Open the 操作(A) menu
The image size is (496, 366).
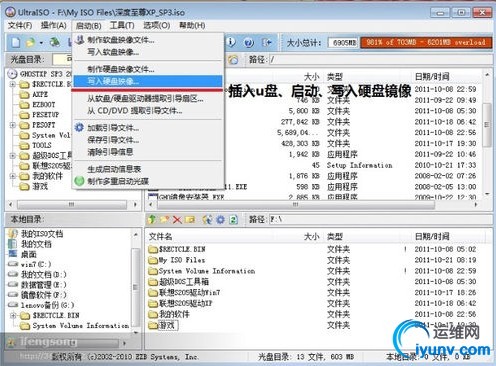click(x=53, y=25)
